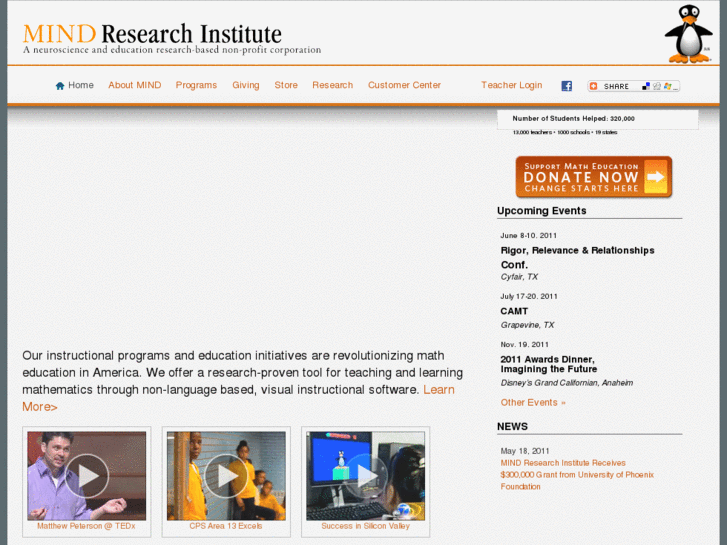The width and height of the screenshot is (727, 545).
Task: Select the Research menu item
Action: point(332,85)
